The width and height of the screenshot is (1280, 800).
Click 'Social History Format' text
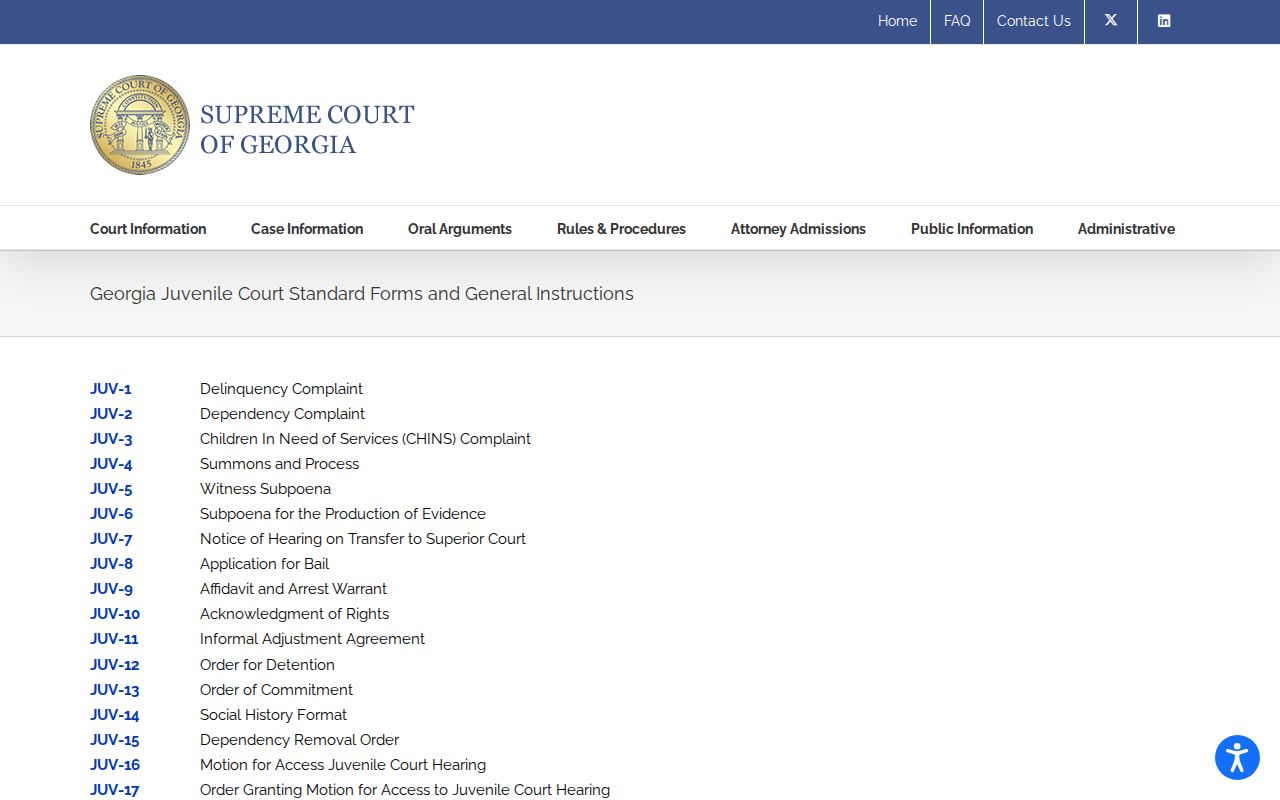pyautogui.click(x=273, y=715)
